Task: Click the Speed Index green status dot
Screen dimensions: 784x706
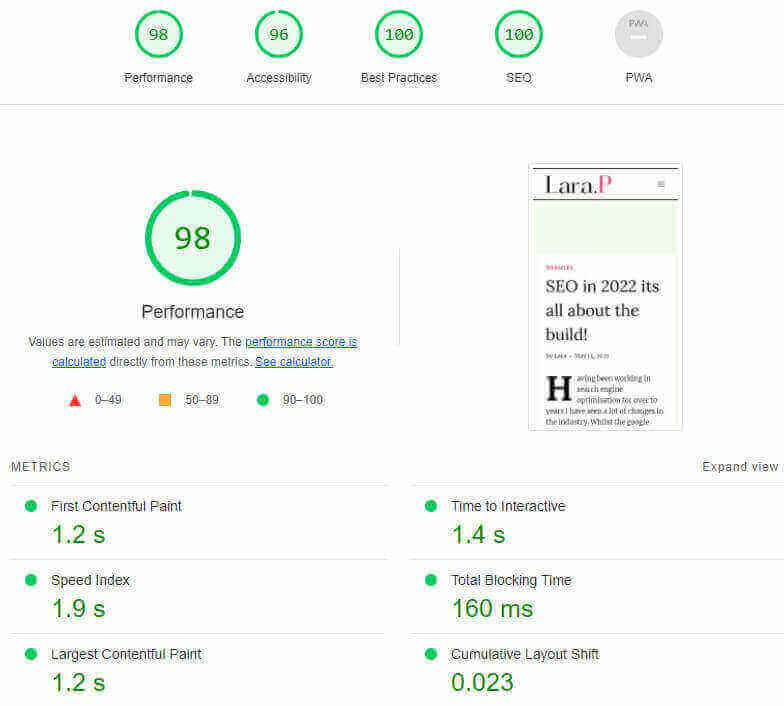Action: click(31, 580)
